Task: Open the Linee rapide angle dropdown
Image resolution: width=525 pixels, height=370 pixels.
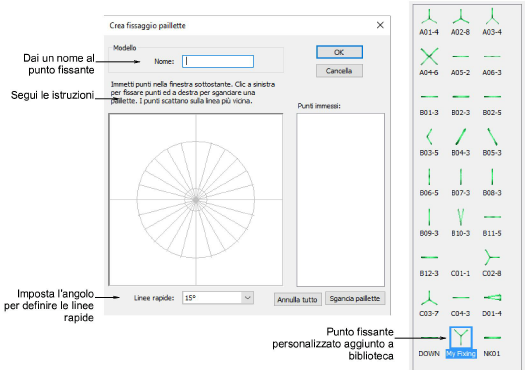Action: (x=247, y=298)
